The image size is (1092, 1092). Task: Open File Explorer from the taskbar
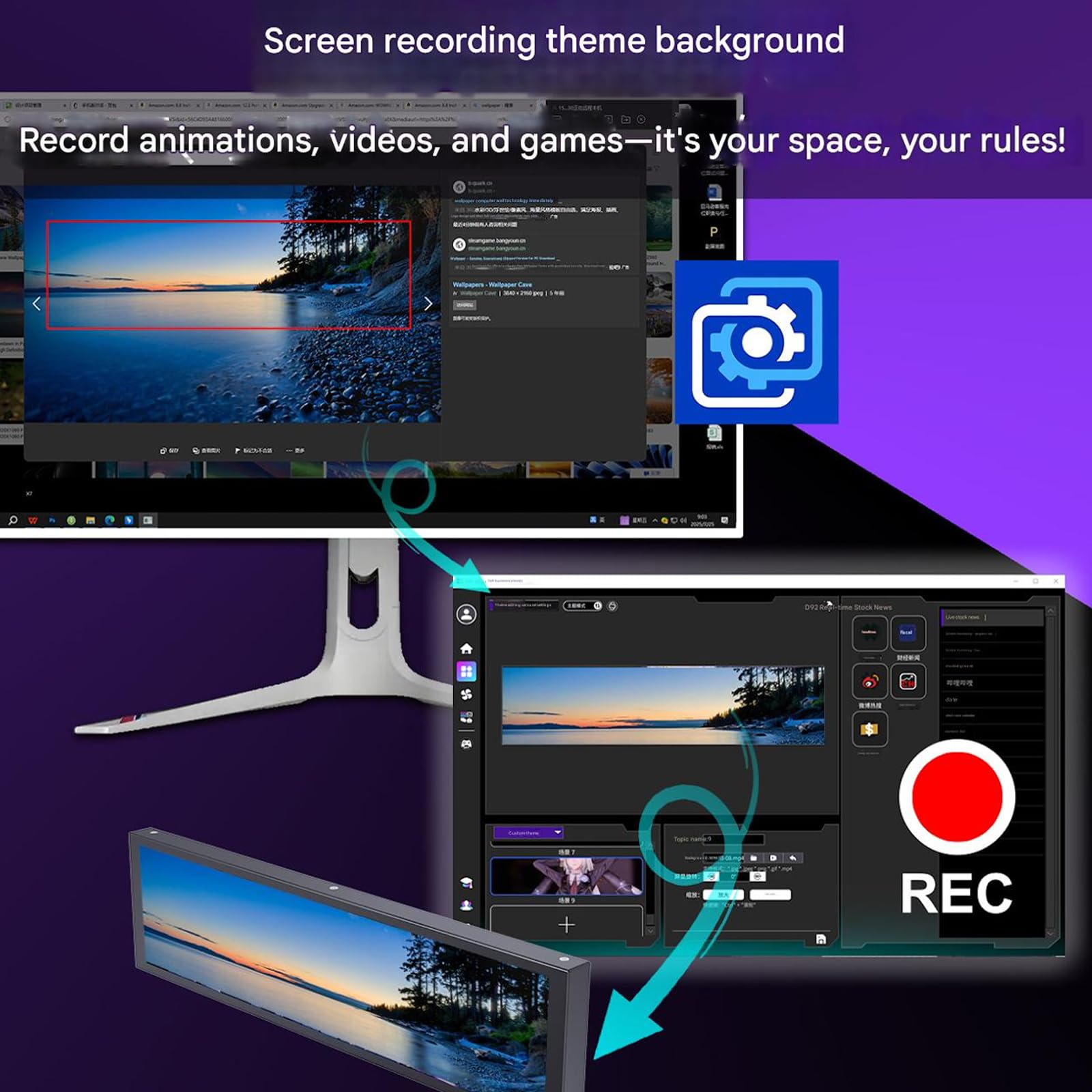tap(90, 520)
